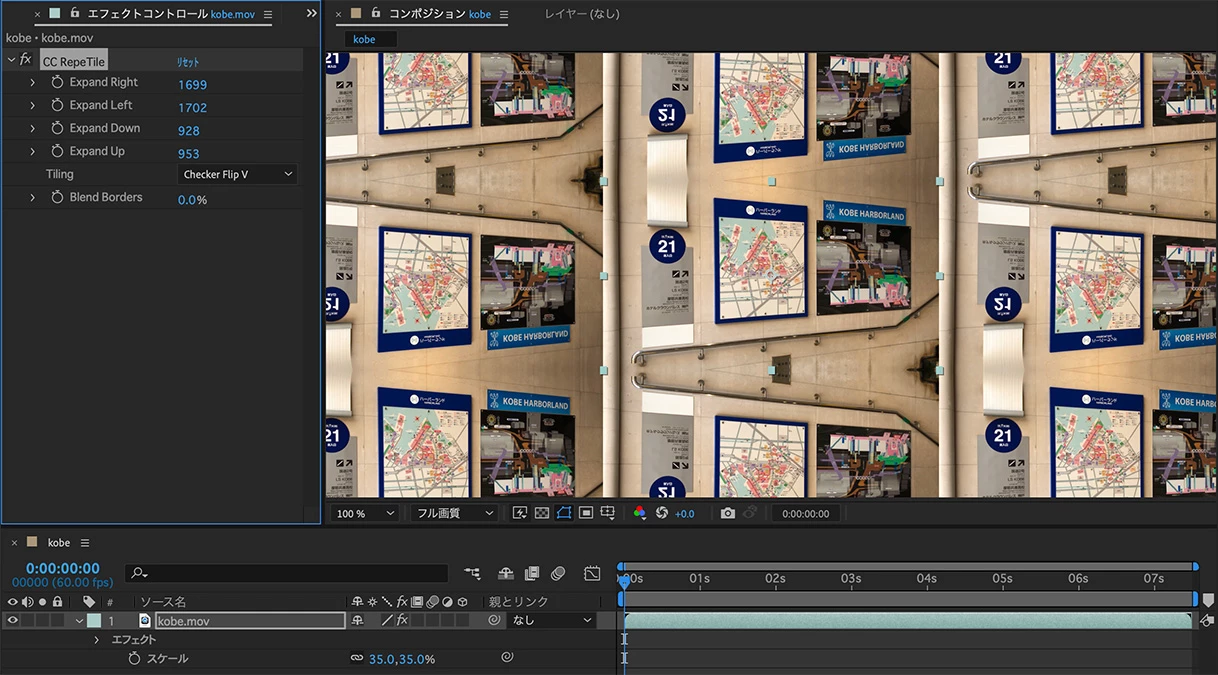Click Expand Up stopwatch icon

coord(57,151)
